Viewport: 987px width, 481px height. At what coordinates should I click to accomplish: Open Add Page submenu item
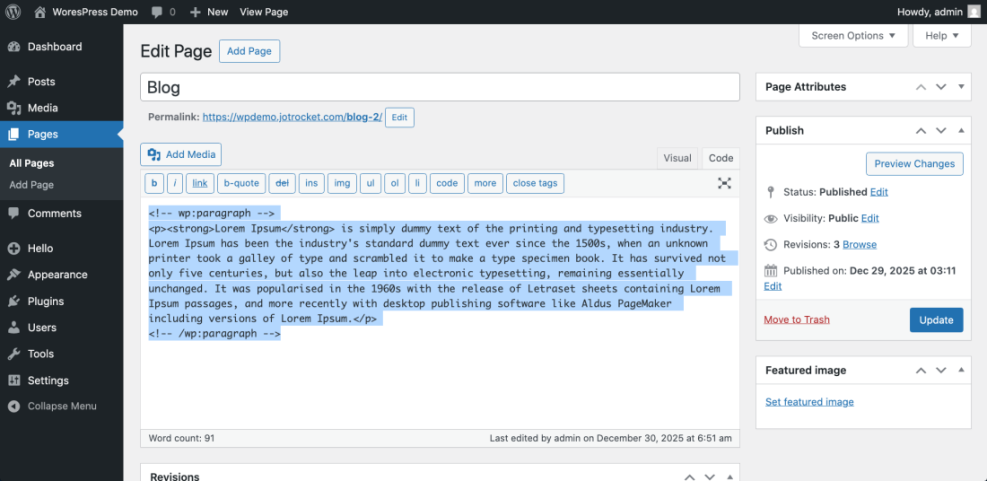(x=31, y=185)
